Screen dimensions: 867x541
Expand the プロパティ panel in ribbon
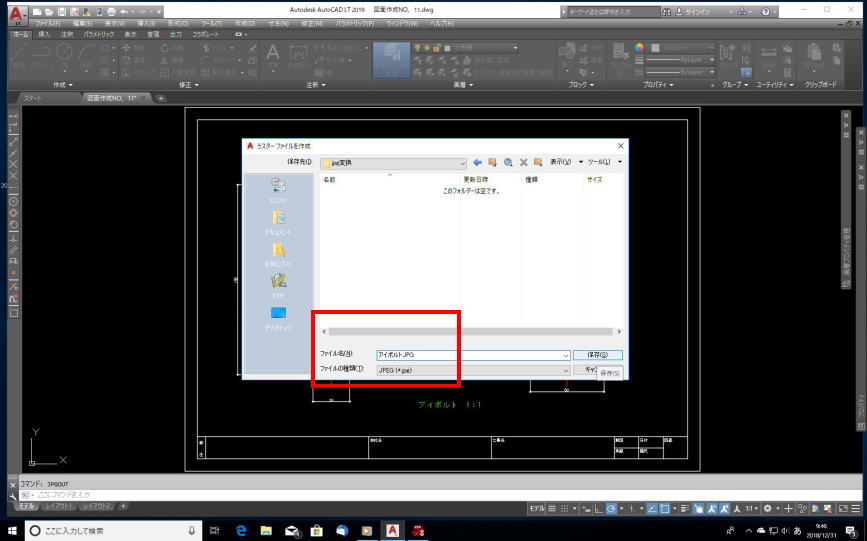658,85
